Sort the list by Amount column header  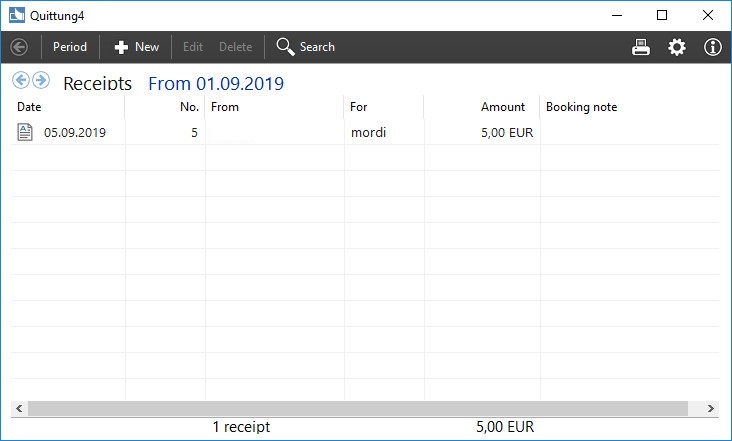pyautogui.click(x=503, y=107)
